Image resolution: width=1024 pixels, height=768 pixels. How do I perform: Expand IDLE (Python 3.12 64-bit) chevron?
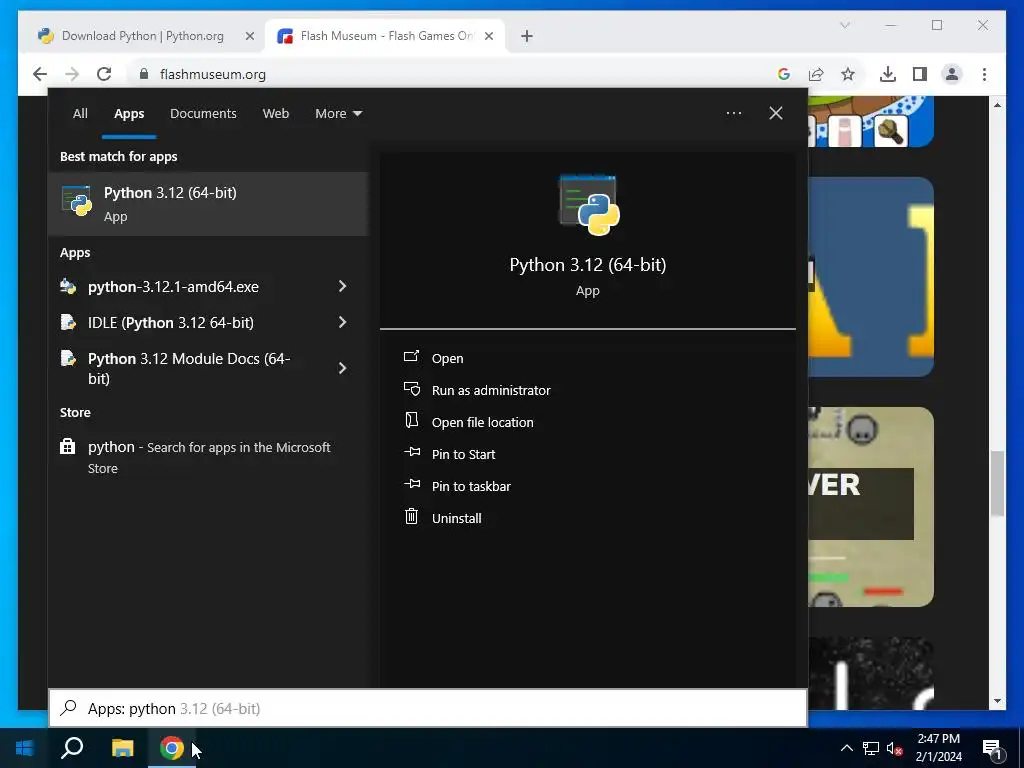click(x=342, y=322)
